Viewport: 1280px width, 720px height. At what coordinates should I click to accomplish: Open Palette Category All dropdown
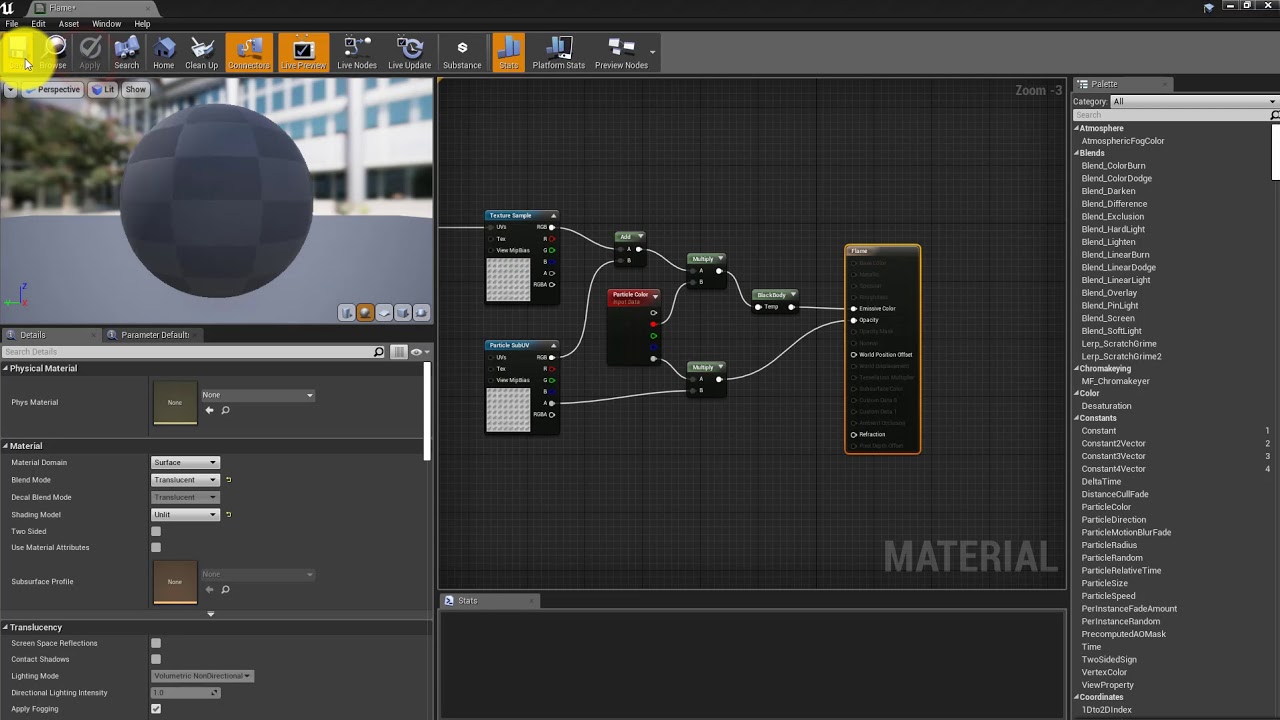click(x=1194, y=101)
